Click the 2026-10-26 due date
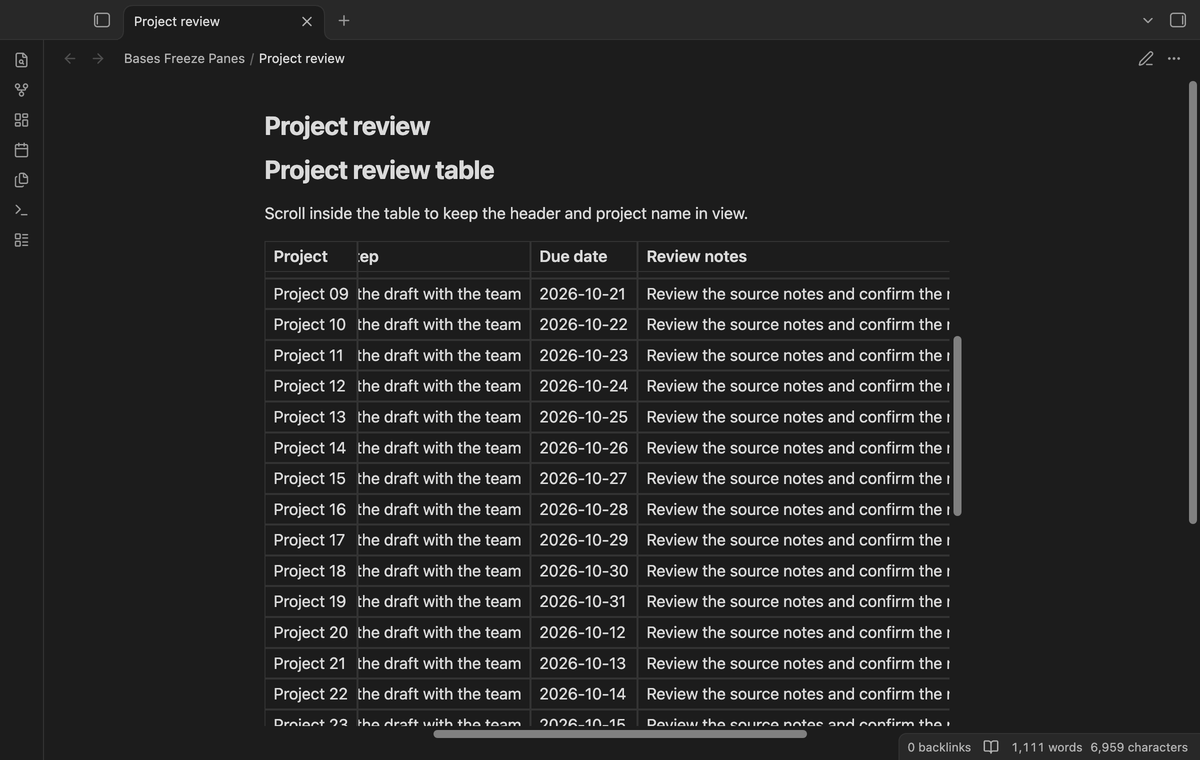Viewport: 1200px width, 760px height. [584, 448]
